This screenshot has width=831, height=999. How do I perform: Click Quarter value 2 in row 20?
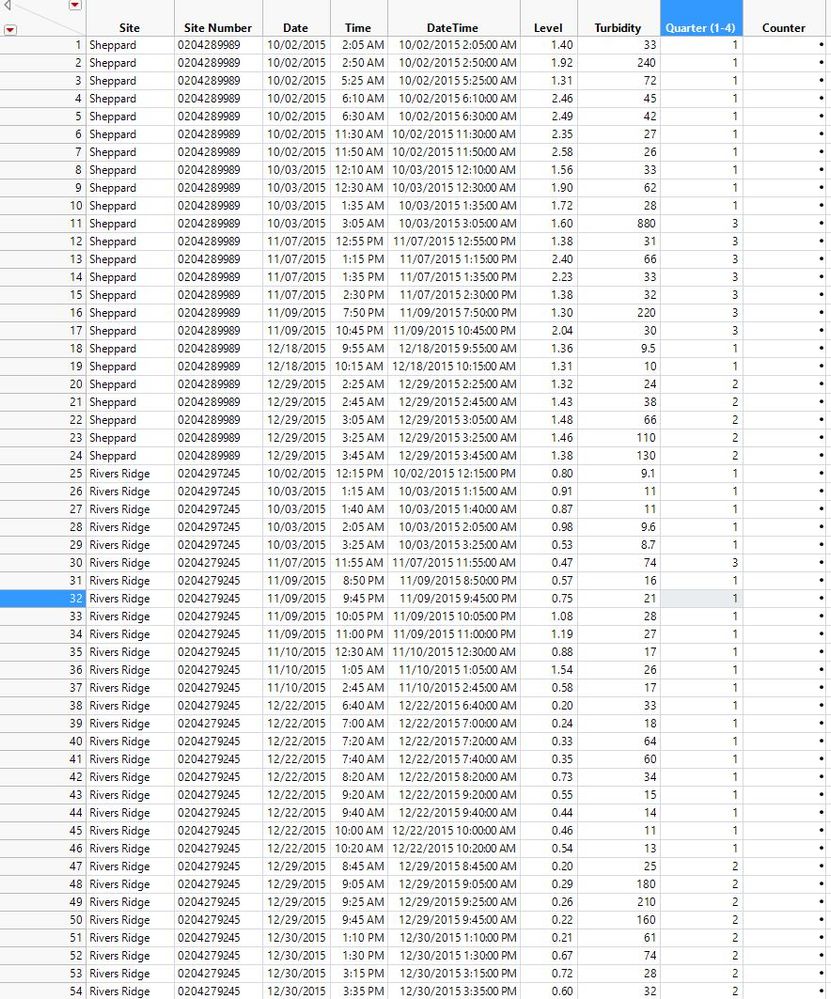[x=735, y=384]
